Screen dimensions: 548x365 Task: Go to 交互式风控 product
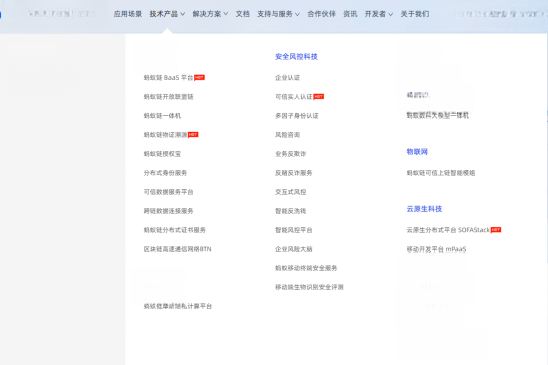coord(290,192)
